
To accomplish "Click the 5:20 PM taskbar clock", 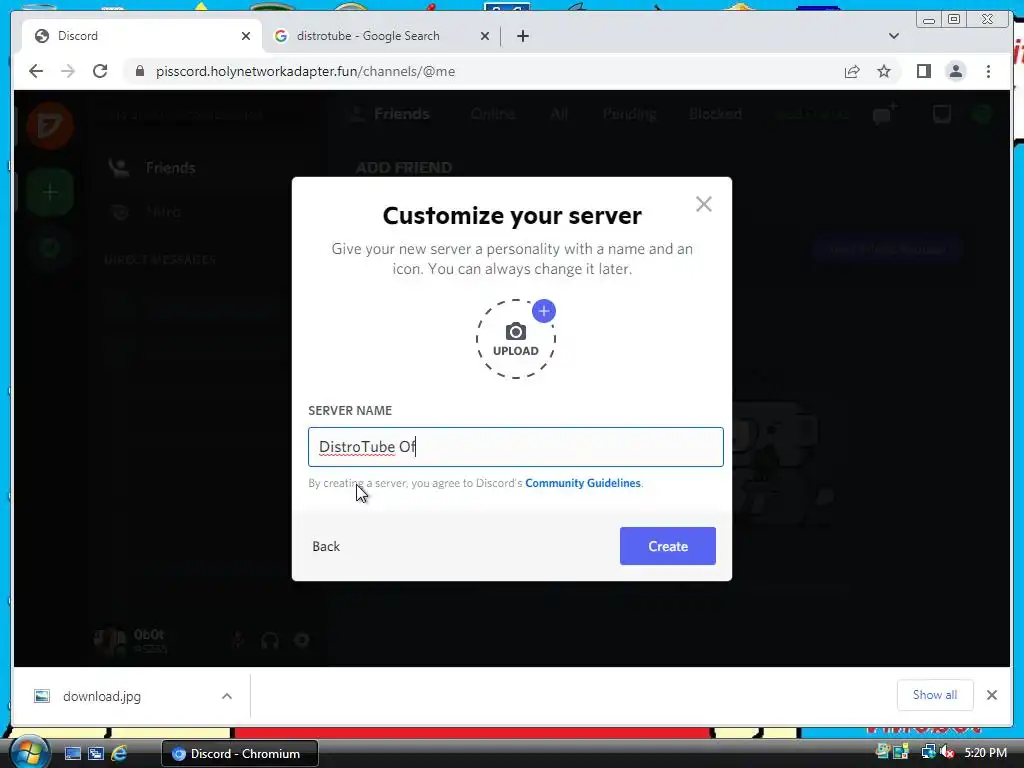I will pyautogui.click(x=985, y=753).
